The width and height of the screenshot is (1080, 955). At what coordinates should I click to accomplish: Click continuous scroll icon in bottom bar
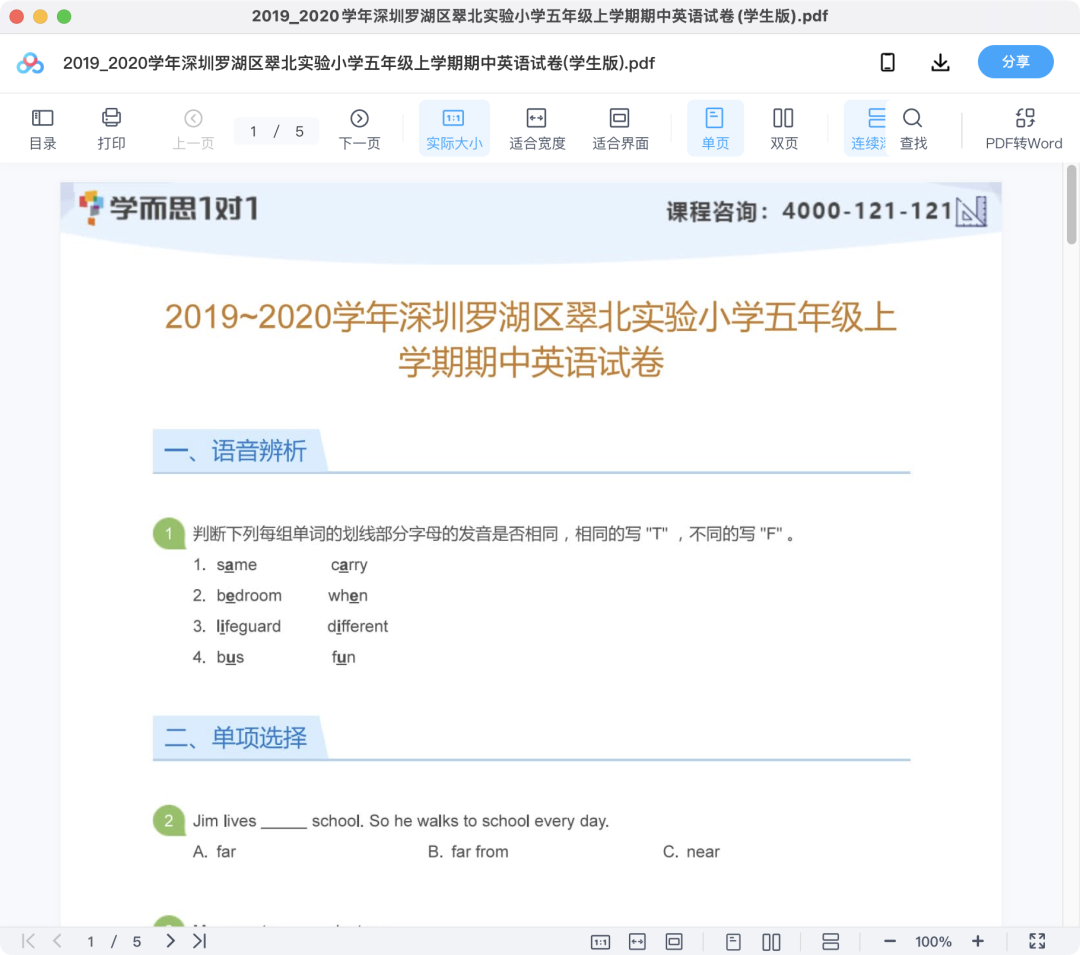click(831, 941)
